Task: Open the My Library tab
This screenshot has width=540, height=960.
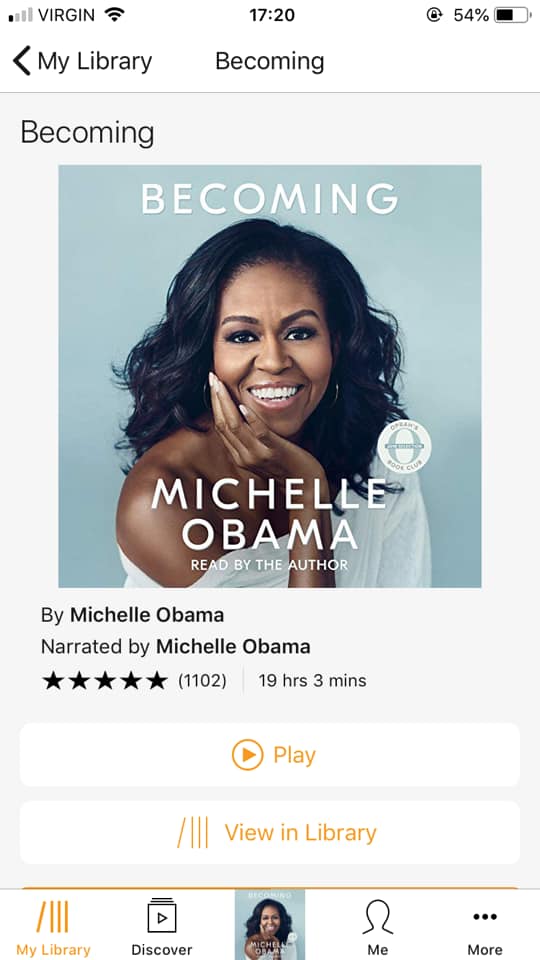Action: pos(53,925)
